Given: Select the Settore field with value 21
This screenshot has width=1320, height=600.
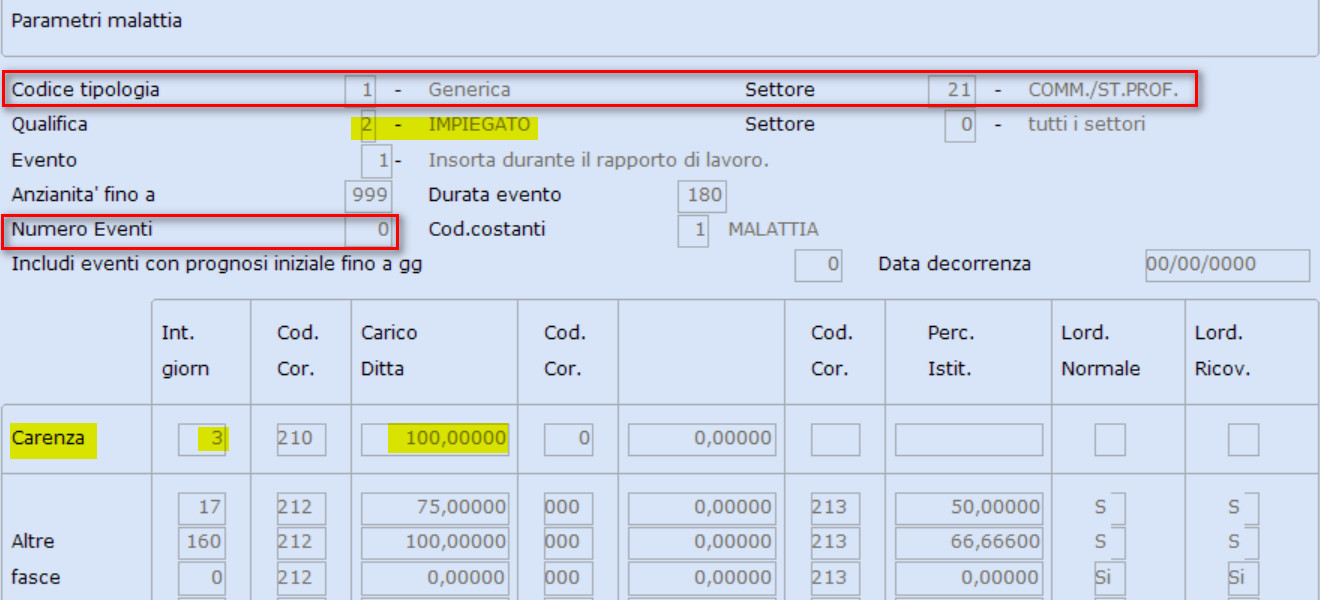Looking at the screenshot, I should 951,90.
